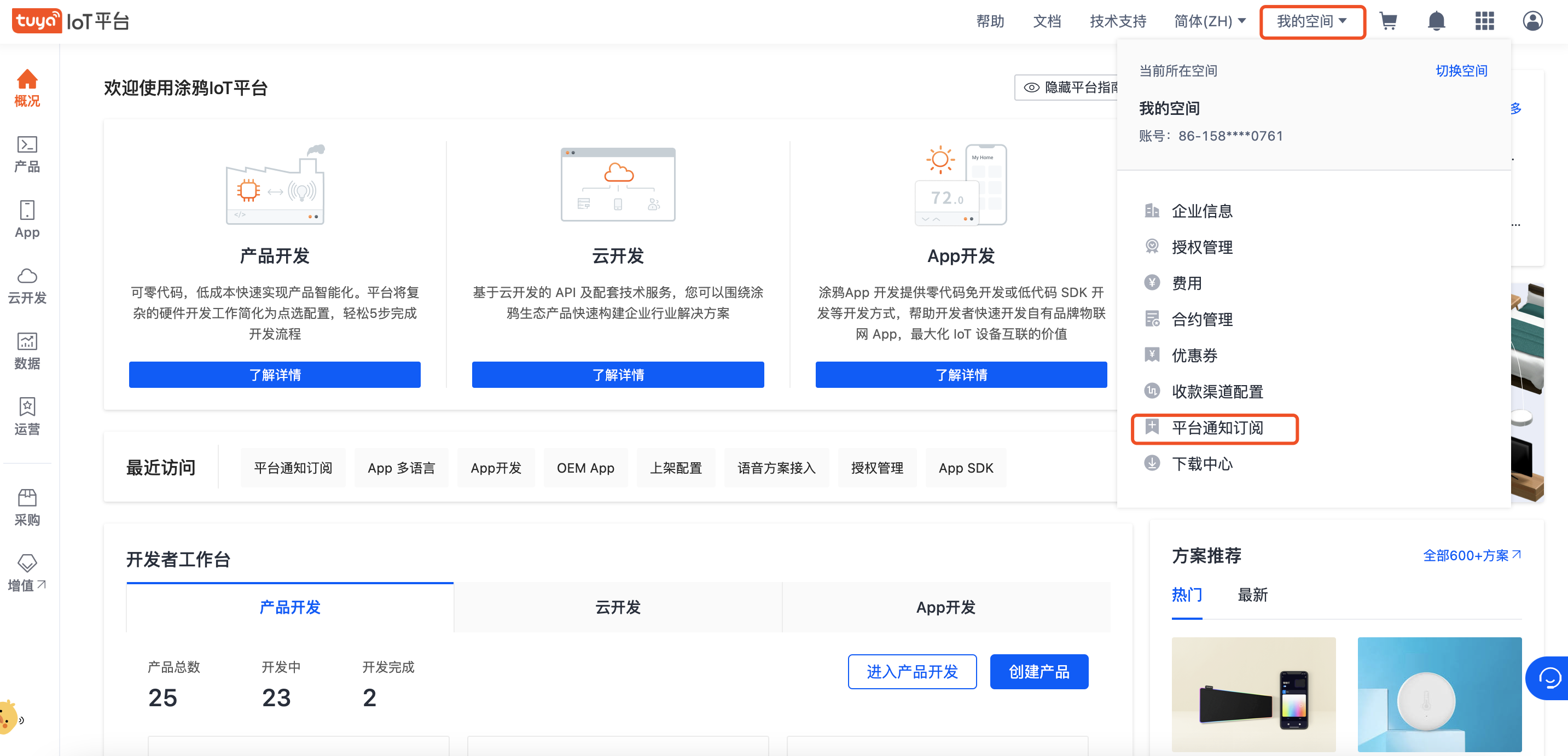Click the 合约管理 document icon
Image resolution: width=1568 pixels, height=756 pixels.
point(1152,319)
